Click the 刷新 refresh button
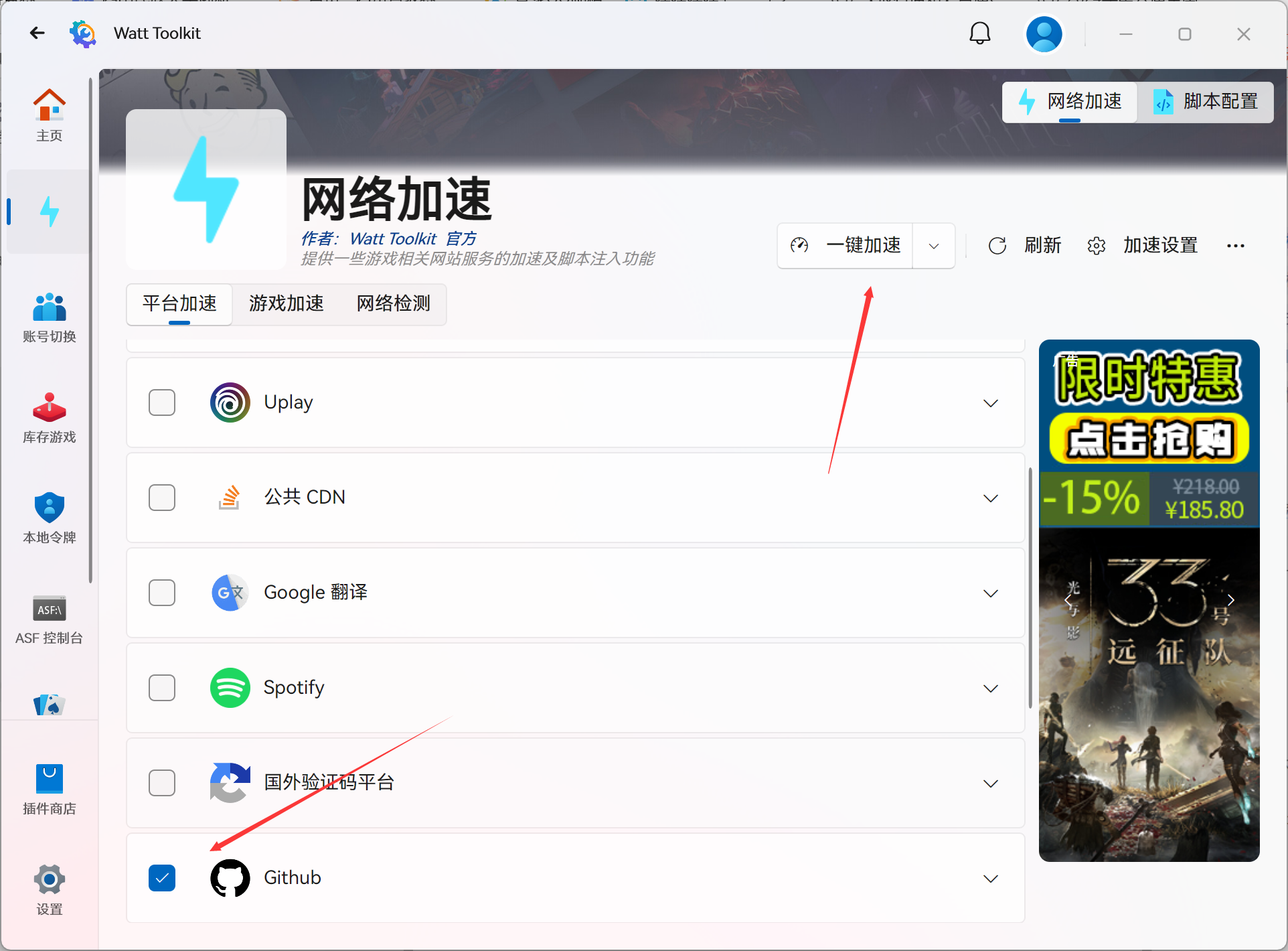 (x=1025, y=246)
